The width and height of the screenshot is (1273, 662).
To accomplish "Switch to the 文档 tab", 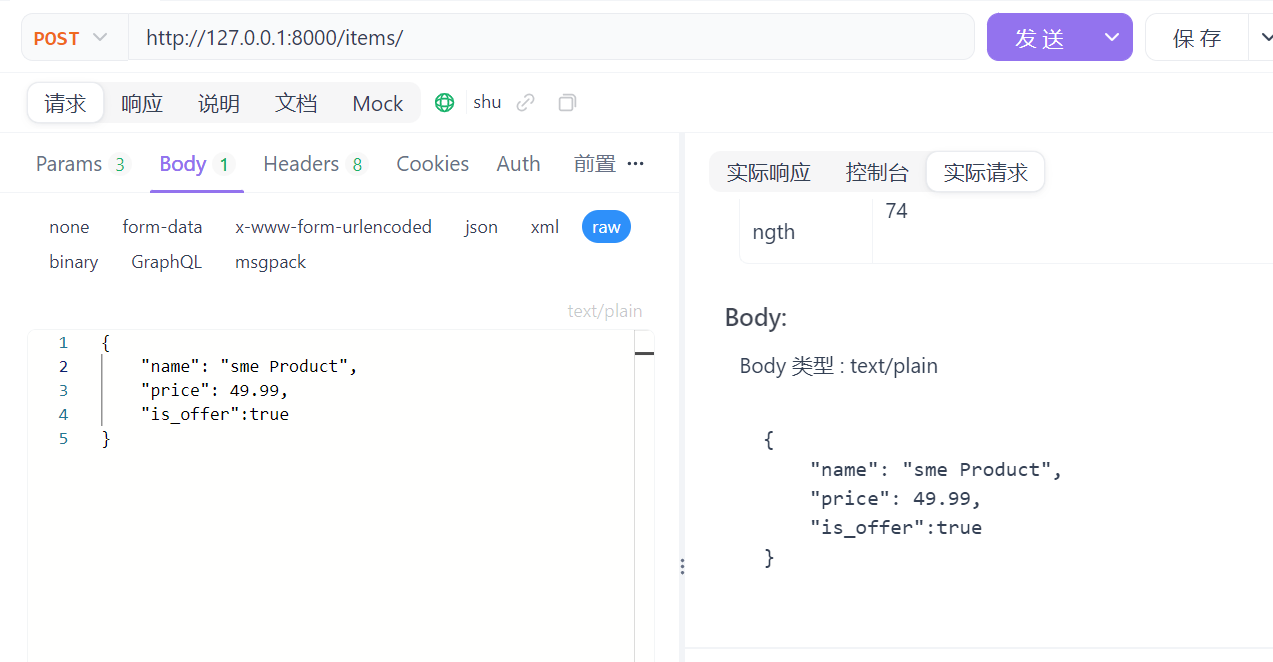I will pyautogui.click(x=296, y=103).
